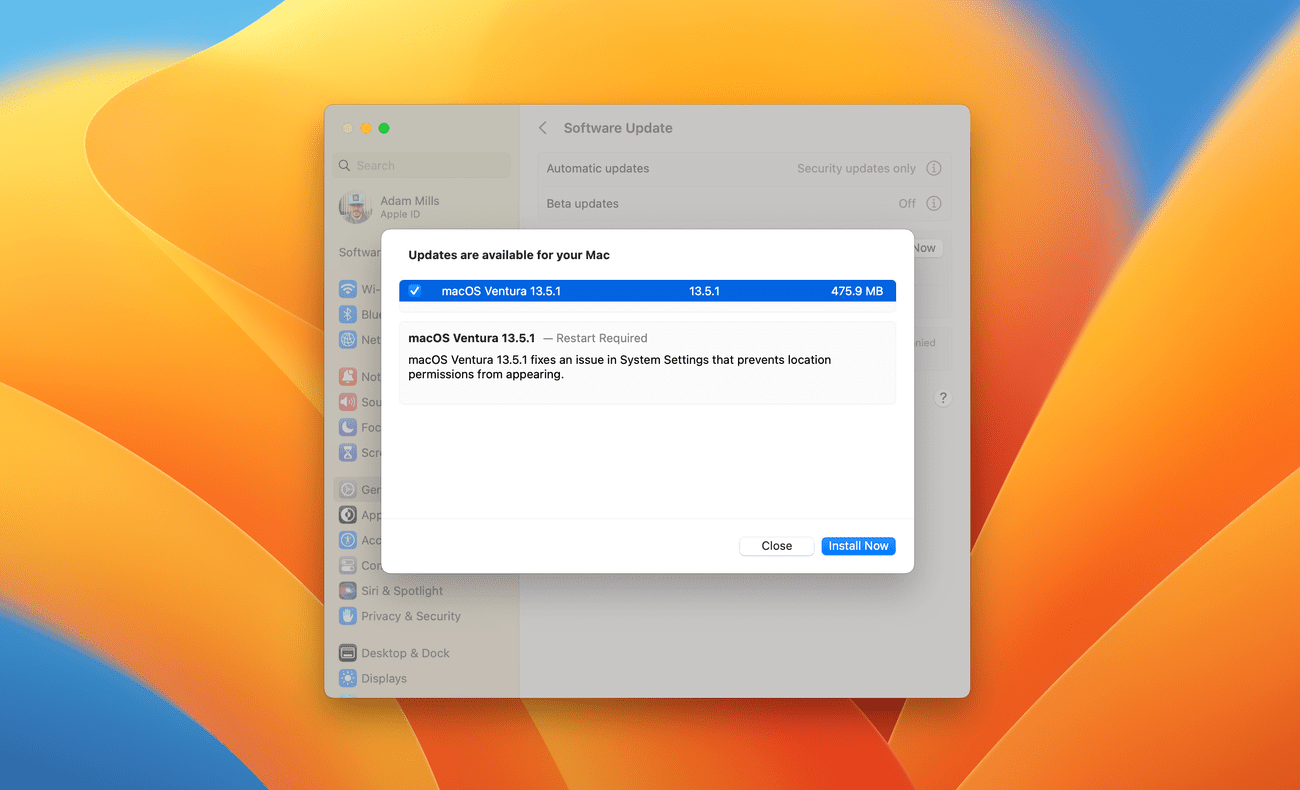Image resolution: width=1300 pixels, height=790 pixels.
Task: Click the back chevron from Software Update
Action: pos(541,128)
